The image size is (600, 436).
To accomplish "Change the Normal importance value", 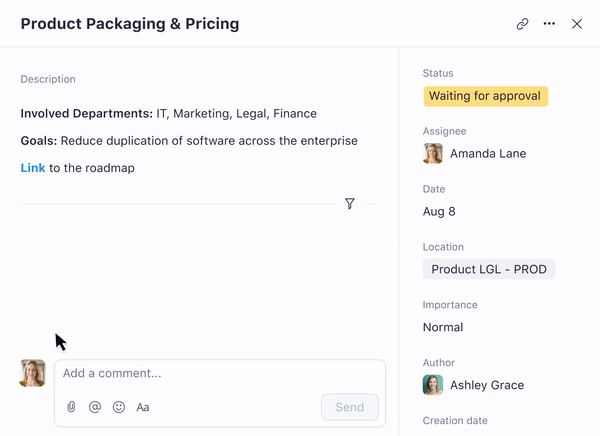I will (x=443, y=327).
